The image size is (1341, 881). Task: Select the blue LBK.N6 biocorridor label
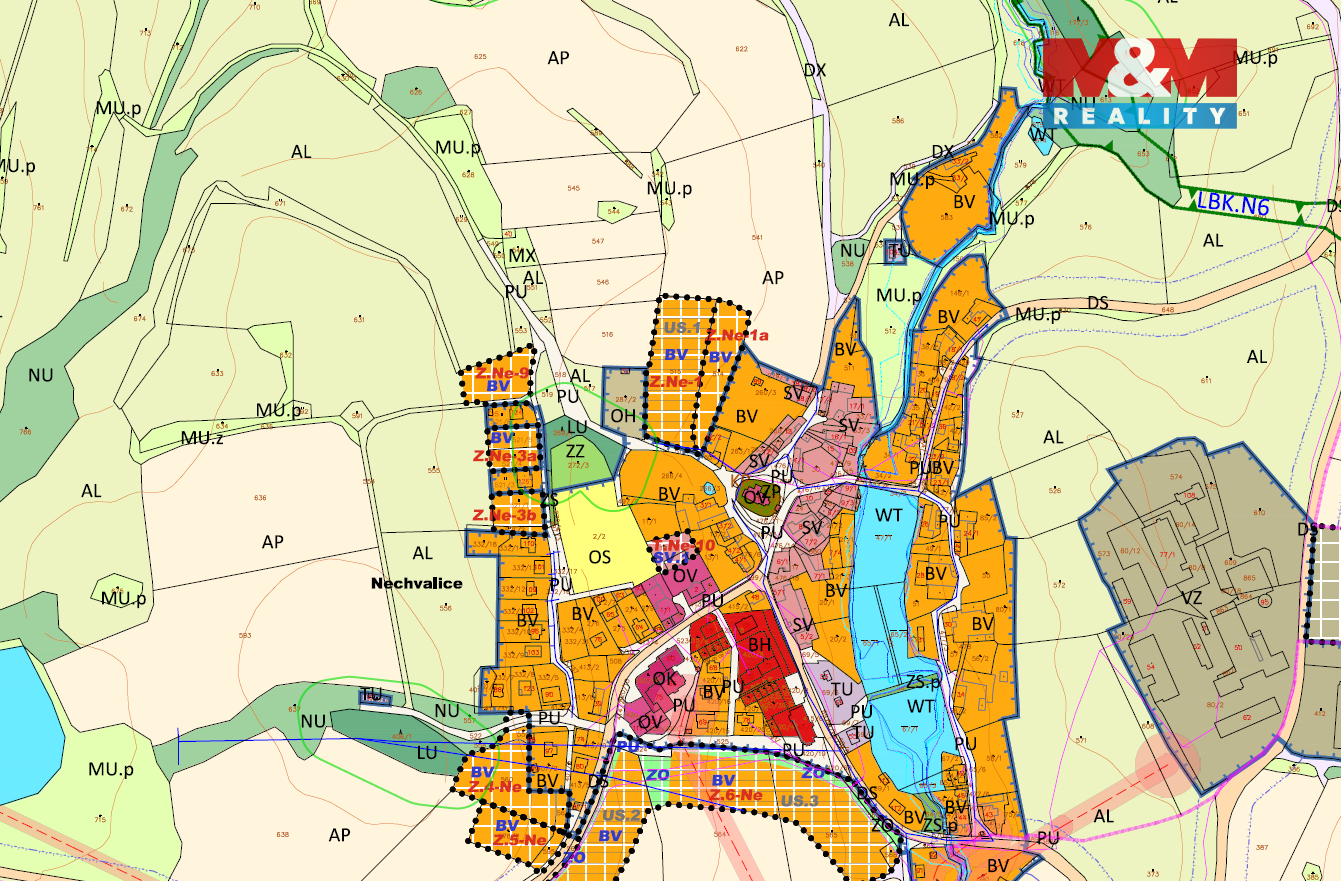pos(1232,201)
